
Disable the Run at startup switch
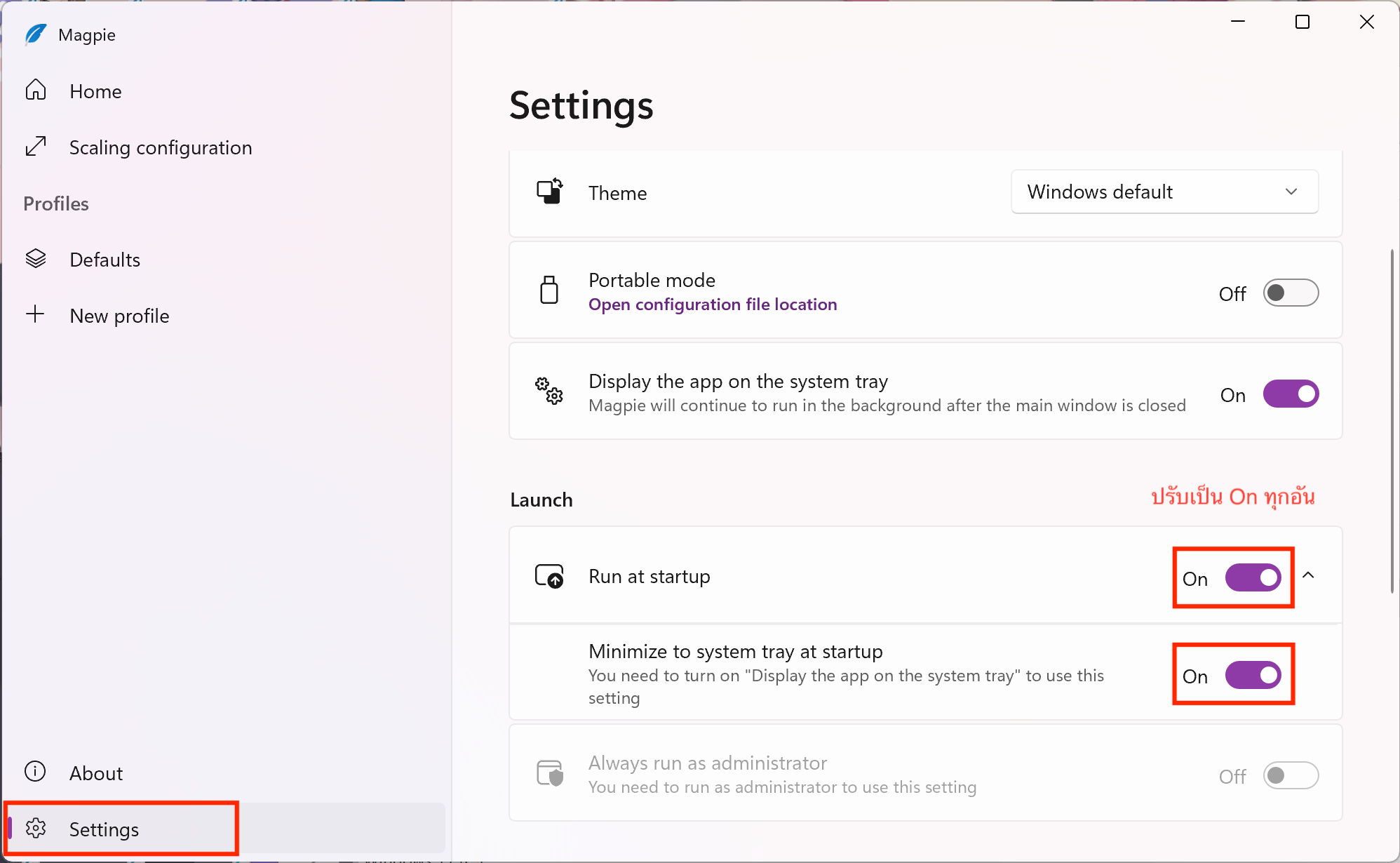click(x=1253, y=577)
